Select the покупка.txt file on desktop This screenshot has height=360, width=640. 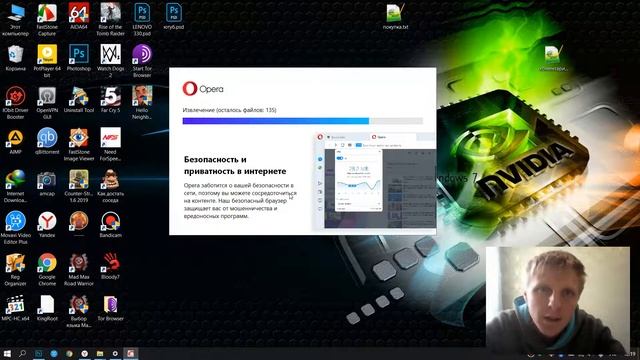click(395, 16)
